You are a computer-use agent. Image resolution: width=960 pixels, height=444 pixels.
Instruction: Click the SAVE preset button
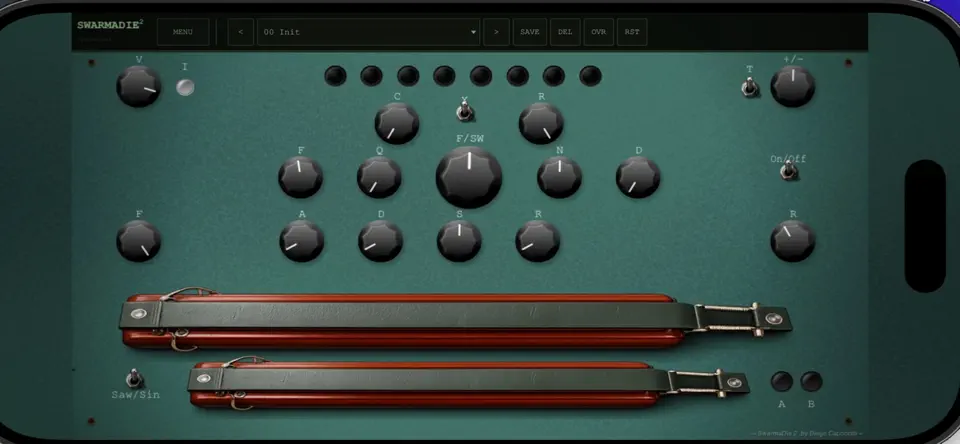coord(530,32)
